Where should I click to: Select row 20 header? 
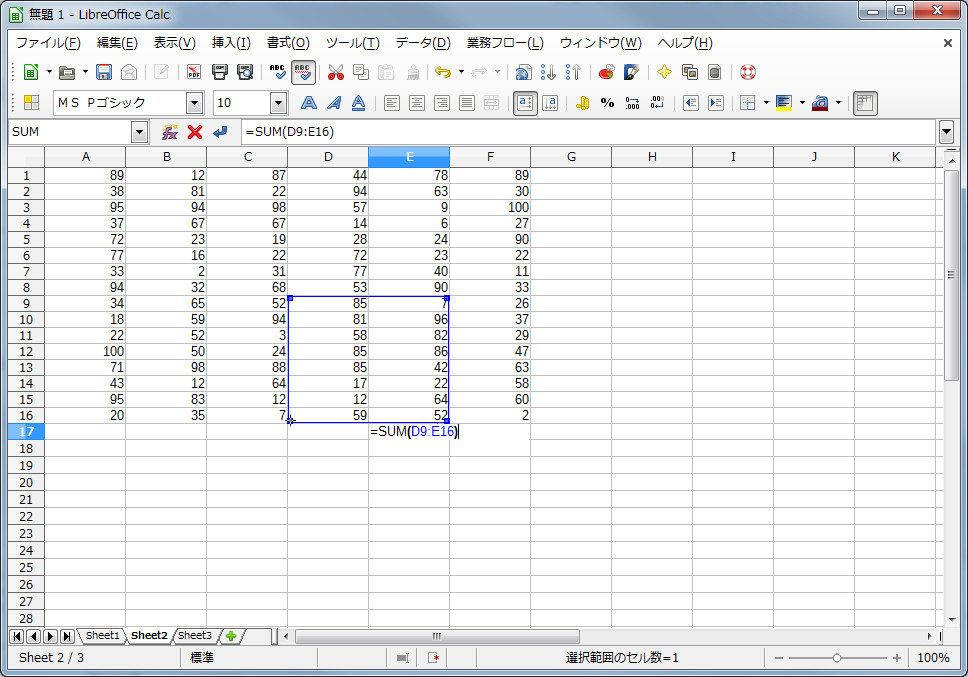[26, 483]
